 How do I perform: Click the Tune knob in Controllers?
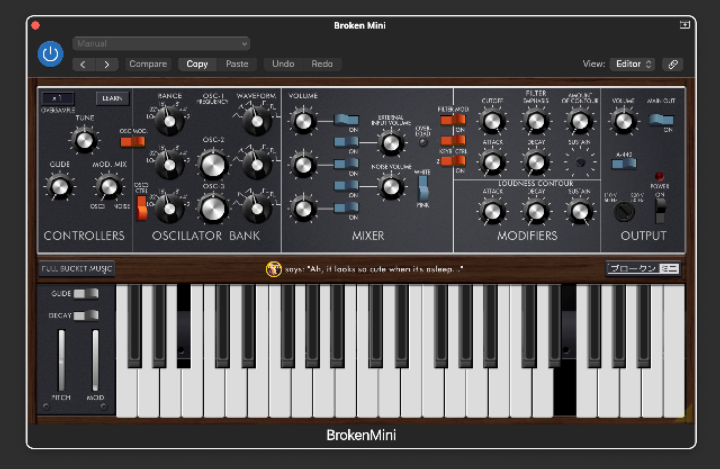[x=84, y=141]
